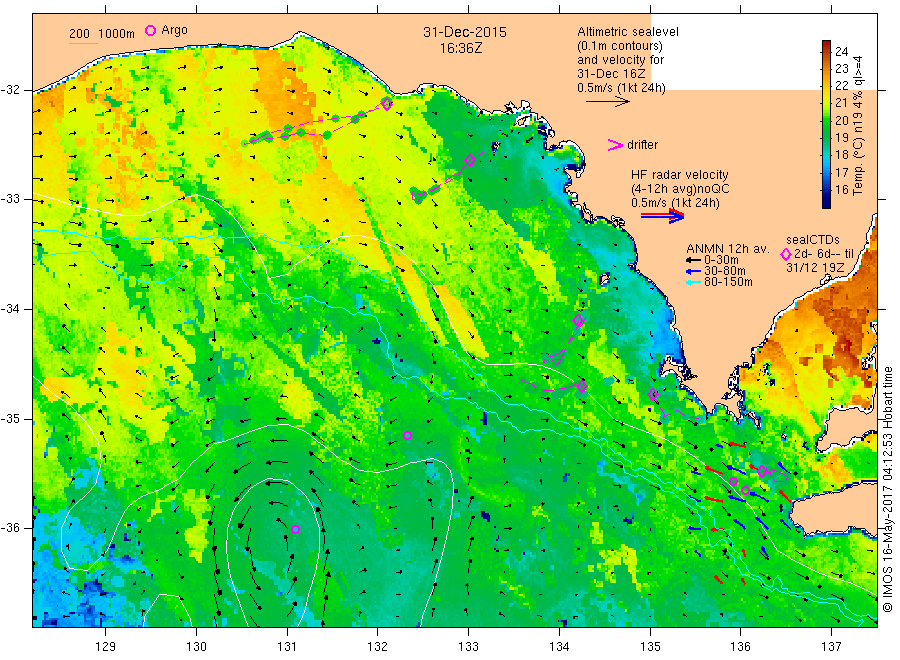The height and width of the screenshot is (660, 900).
Task: Click the '1000m' isobath legend text
Action: (117, 34)
